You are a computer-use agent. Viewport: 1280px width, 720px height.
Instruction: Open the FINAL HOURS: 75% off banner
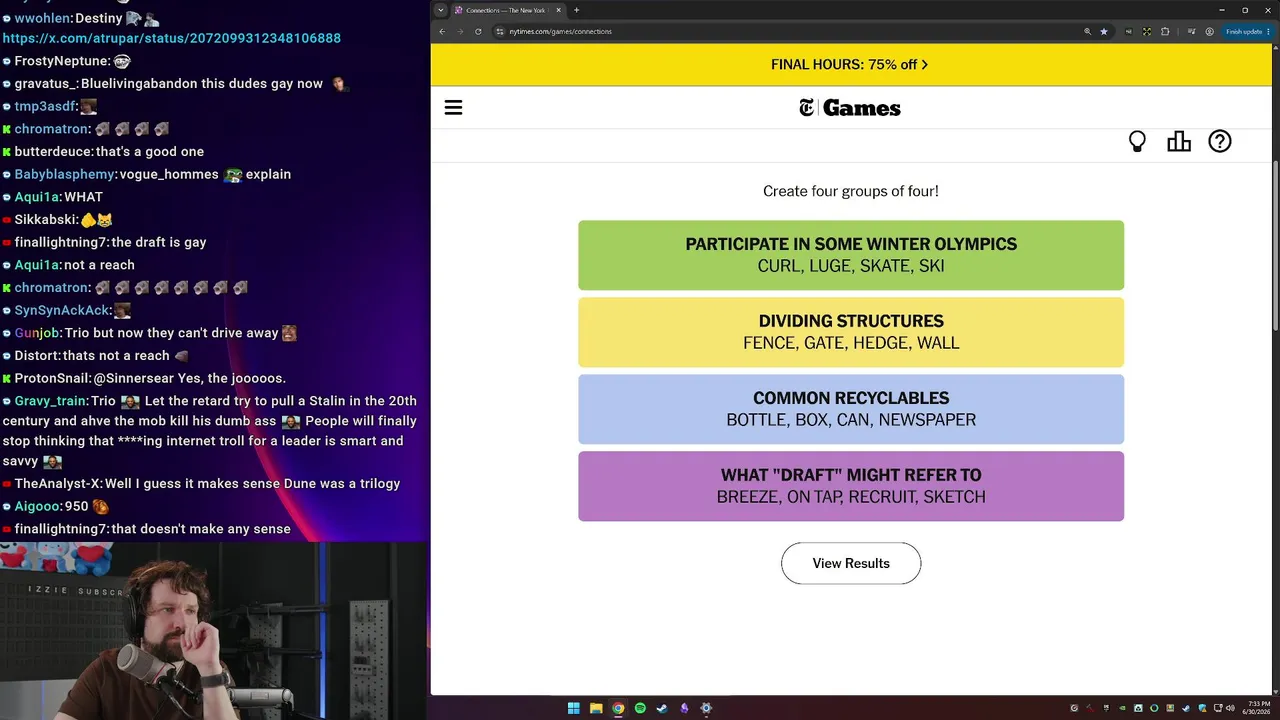click(850, 64)
